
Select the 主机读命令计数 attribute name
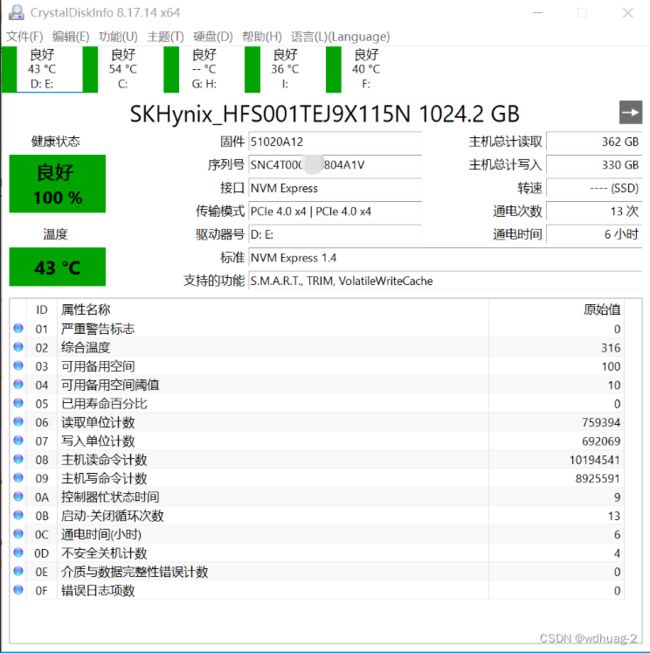104,460
